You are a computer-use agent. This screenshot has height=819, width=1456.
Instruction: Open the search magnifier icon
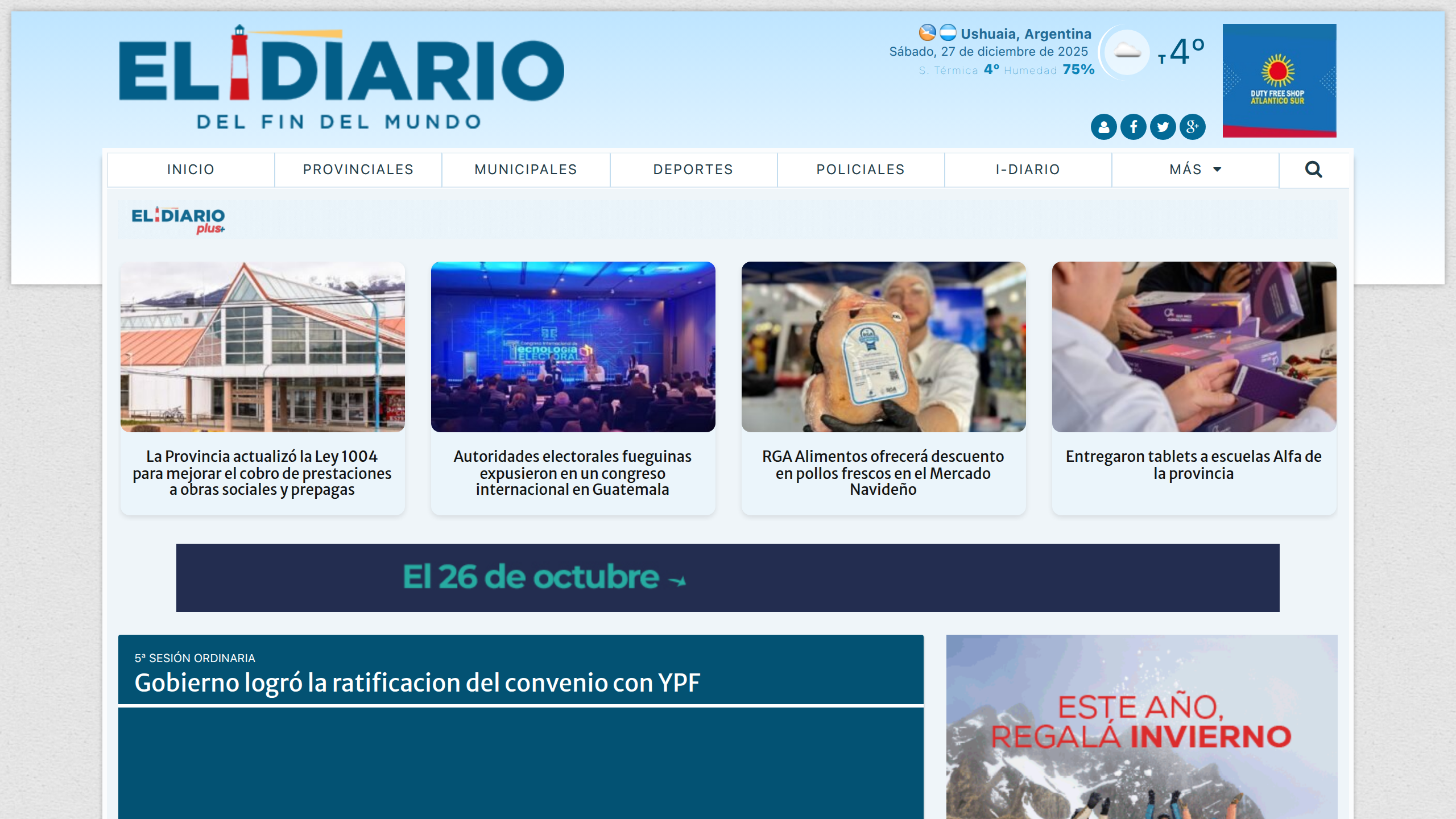pyautogui.click(x=1313, y=169)
